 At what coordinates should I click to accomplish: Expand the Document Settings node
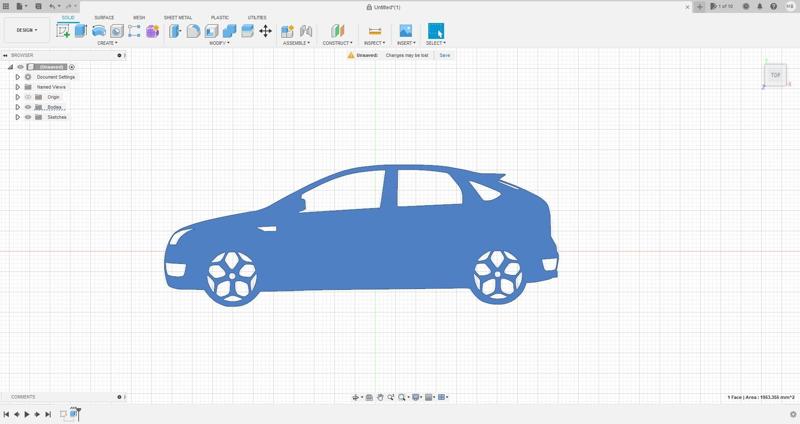pos(17,77)
